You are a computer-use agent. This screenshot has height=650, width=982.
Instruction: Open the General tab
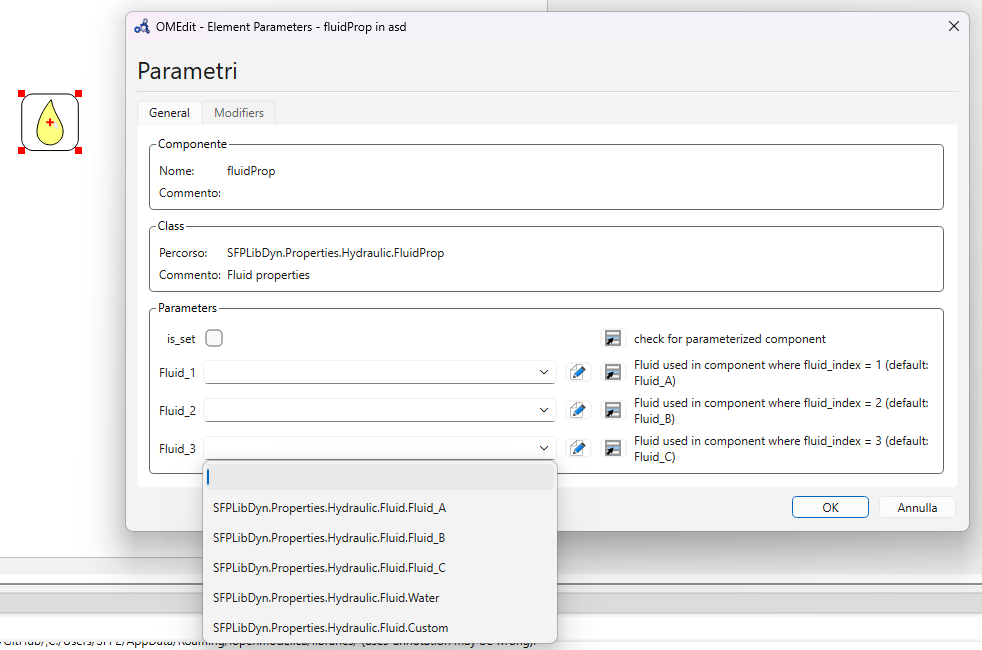point(169,113)
